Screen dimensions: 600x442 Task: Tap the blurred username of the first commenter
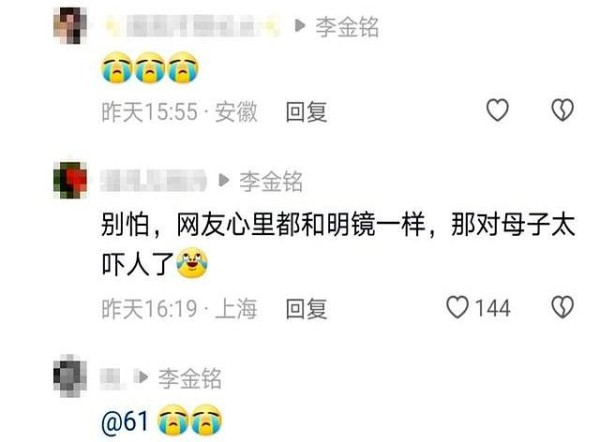191,26
